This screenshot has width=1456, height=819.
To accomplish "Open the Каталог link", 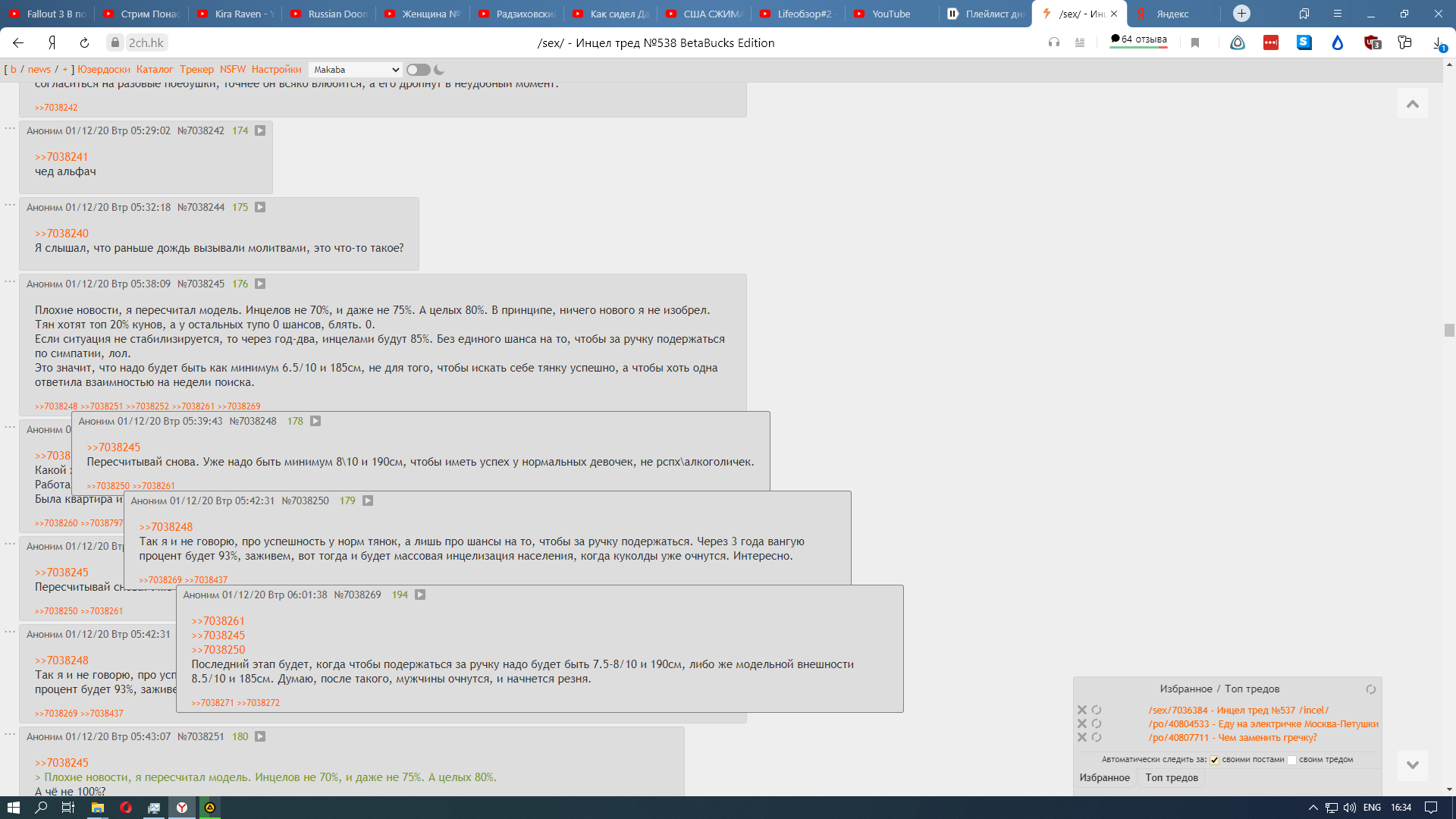I will pos(155,70).
